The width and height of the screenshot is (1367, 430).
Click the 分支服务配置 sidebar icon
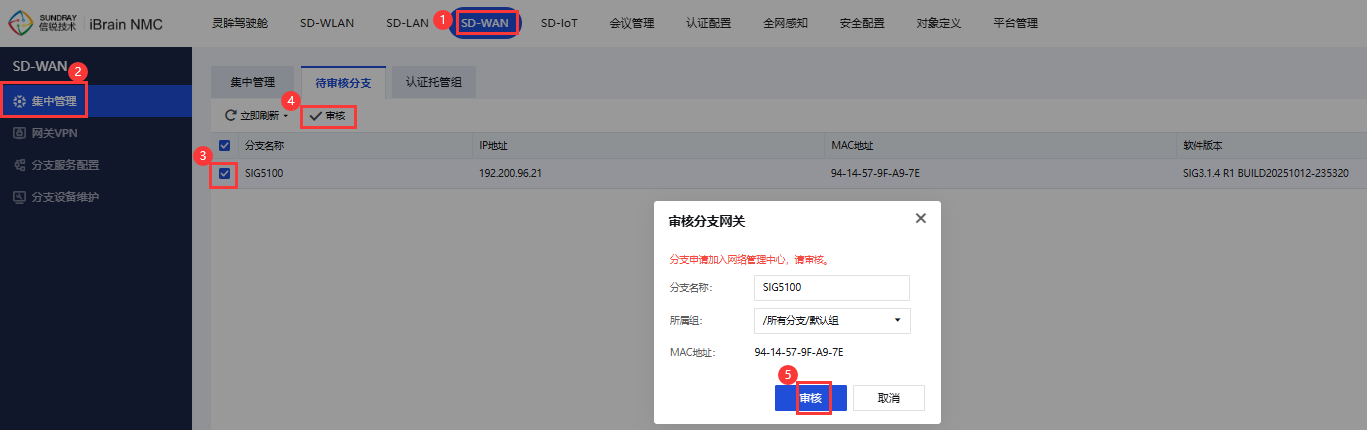(x=19, y=165)
